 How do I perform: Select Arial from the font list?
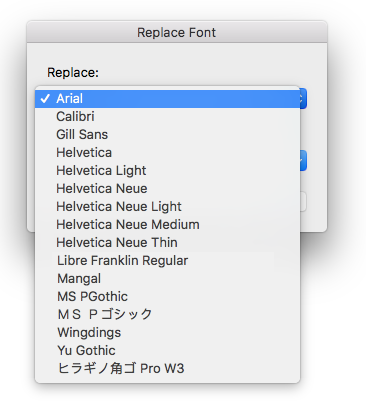tap(167, 99)
